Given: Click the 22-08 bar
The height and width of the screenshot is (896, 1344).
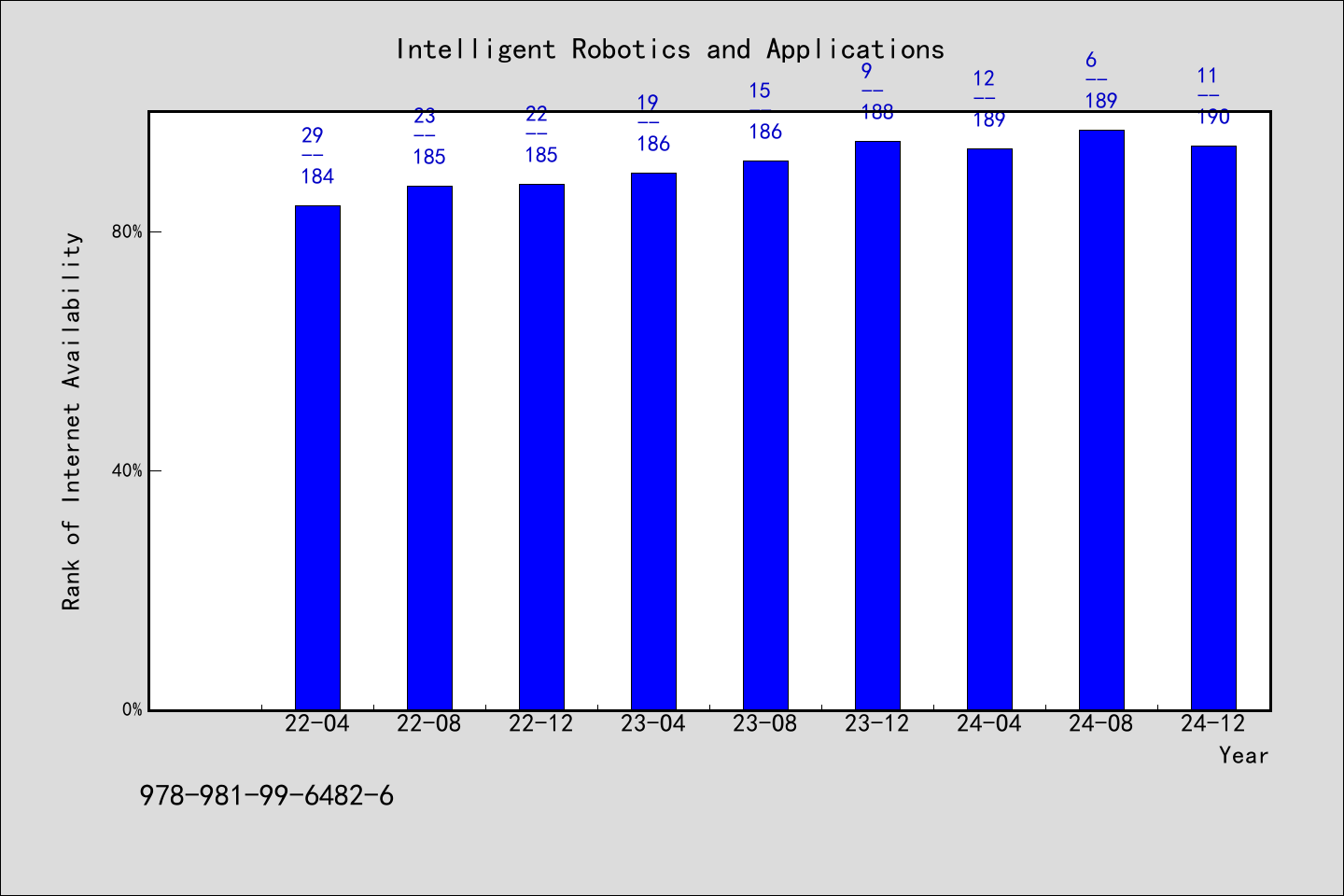Looking at the screenshot, I should click(429, 448).
